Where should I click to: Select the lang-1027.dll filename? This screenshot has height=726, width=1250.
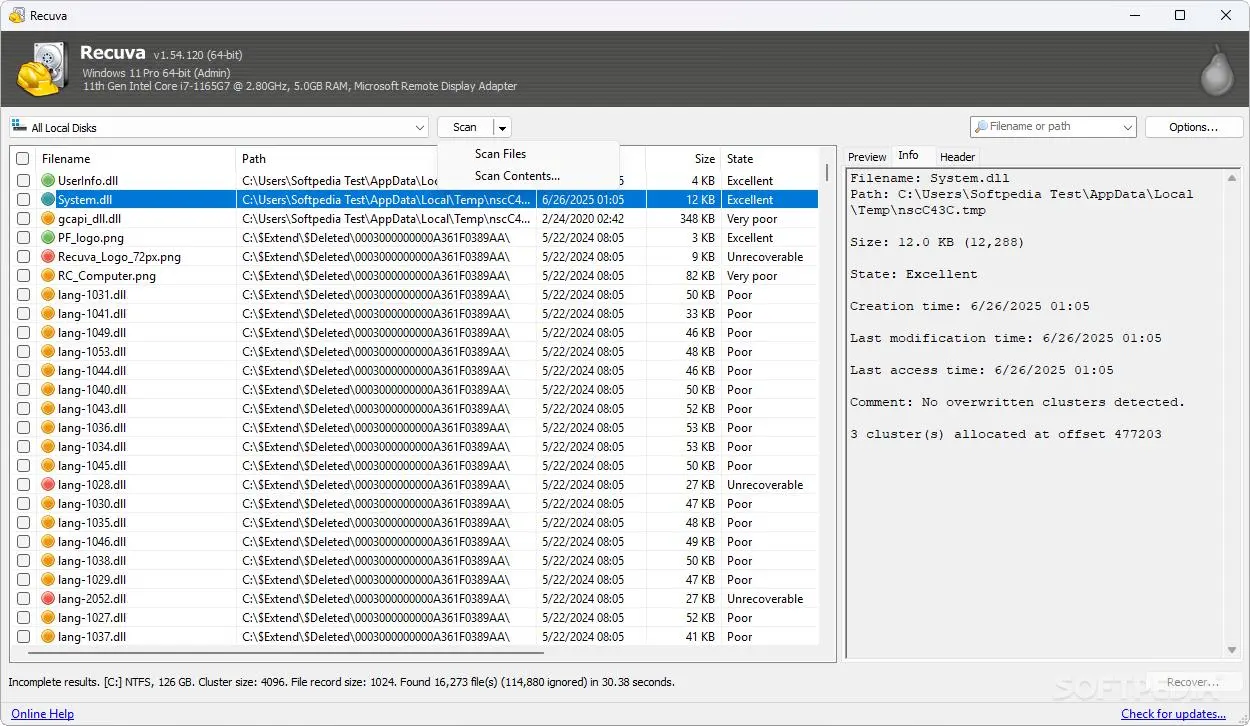point(92,618)
